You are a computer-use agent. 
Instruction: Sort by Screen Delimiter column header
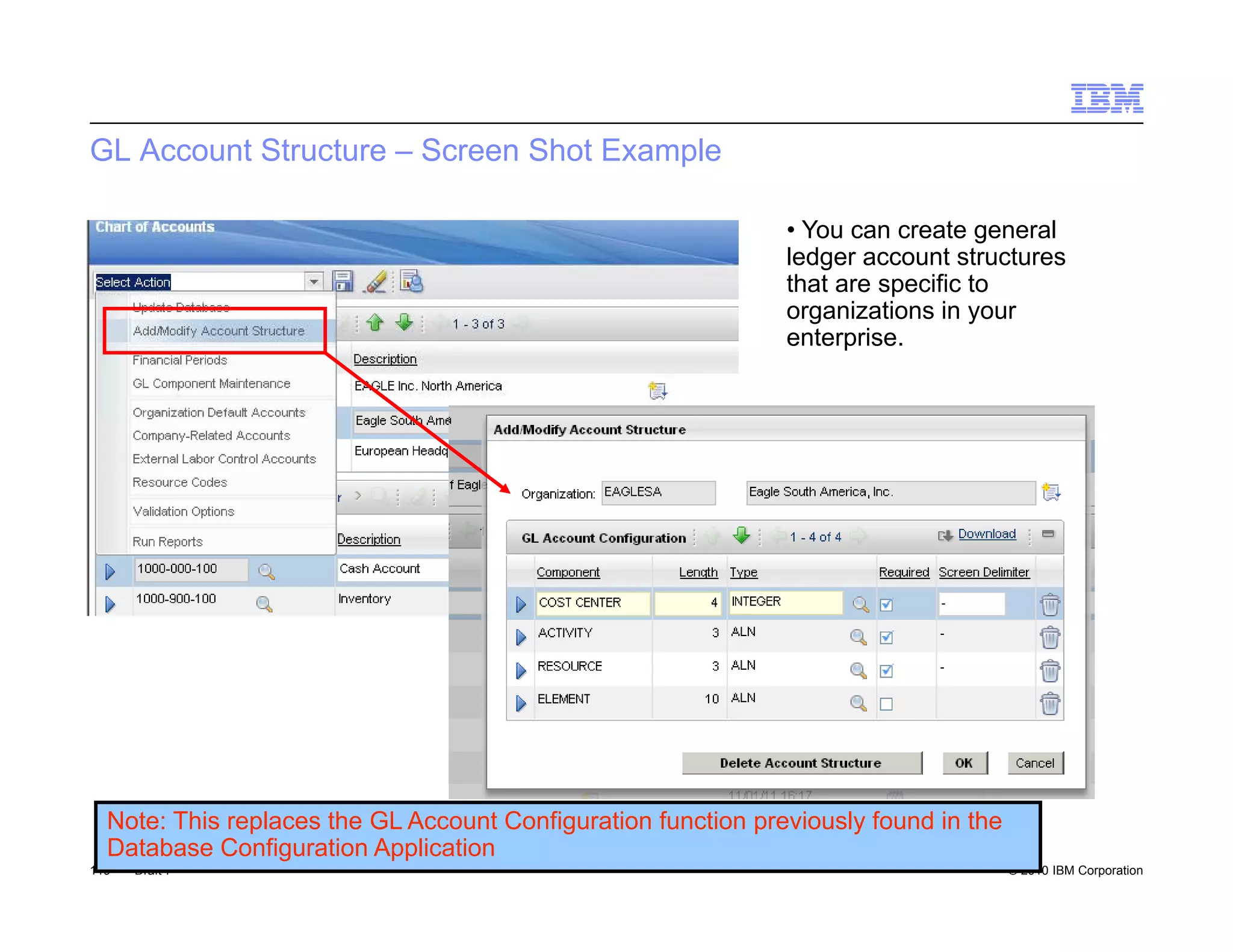[x=984, y=572]
